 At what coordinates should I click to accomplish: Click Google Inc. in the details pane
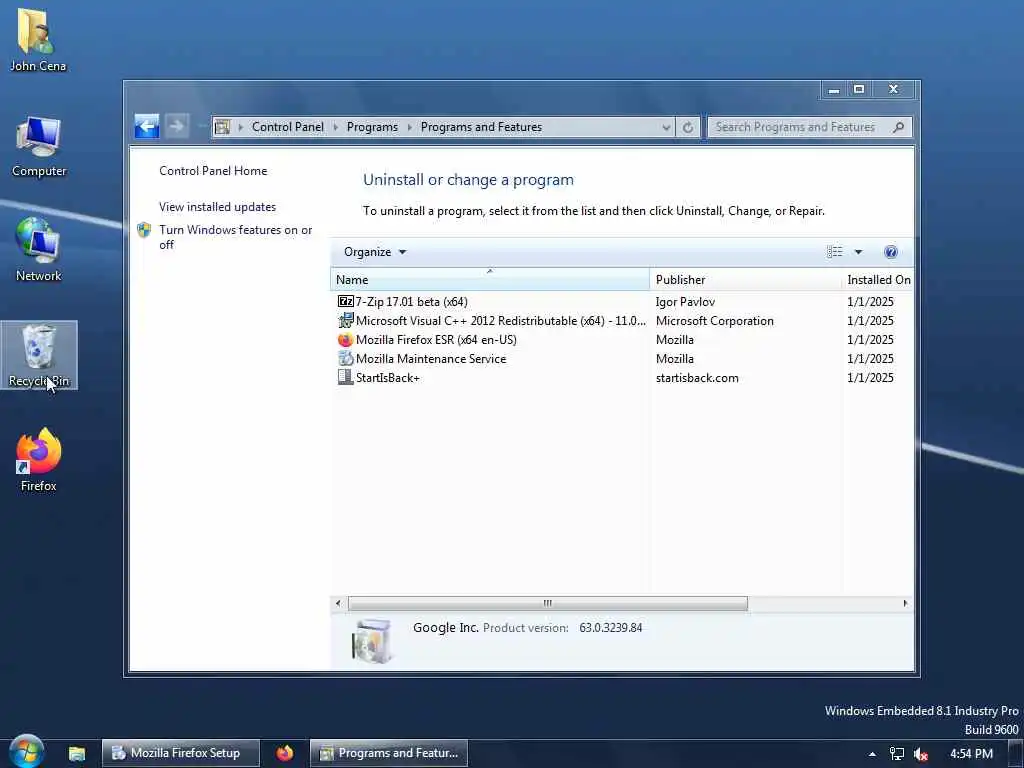click(x=445, y=628)
